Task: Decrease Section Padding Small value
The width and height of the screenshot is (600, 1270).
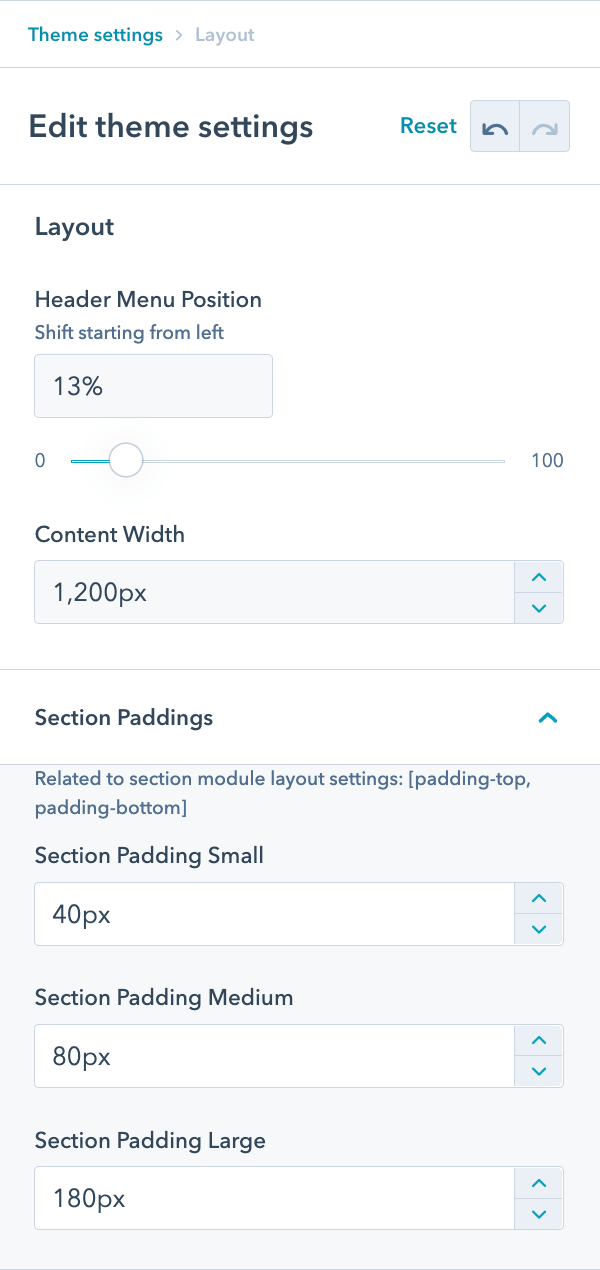Action: click(x=538, y=929)
